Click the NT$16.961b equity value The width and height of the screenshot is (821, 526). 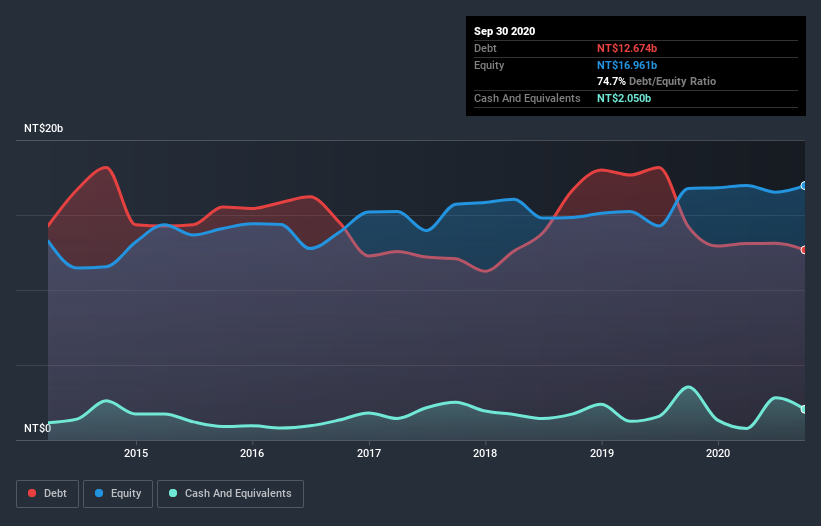pyautogui.click(x=627, y=65)
